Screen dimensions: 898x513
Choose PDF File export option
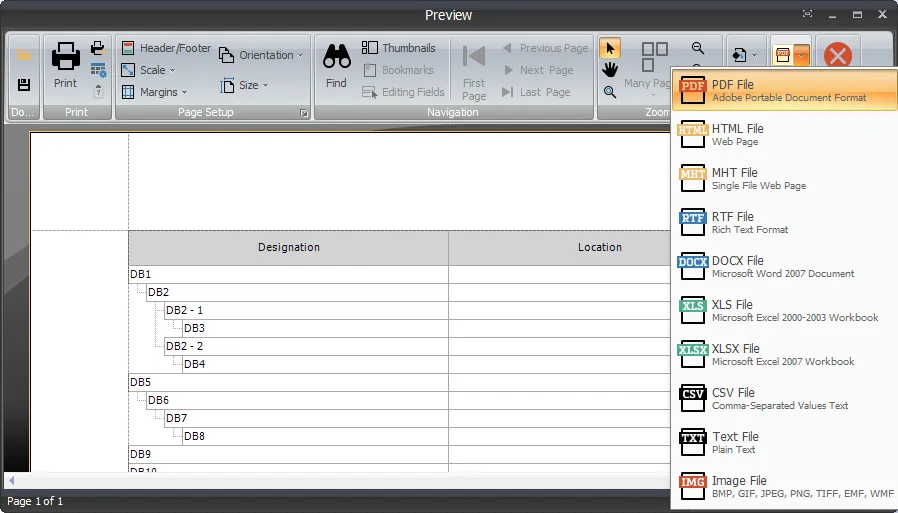tap(784, 90)
